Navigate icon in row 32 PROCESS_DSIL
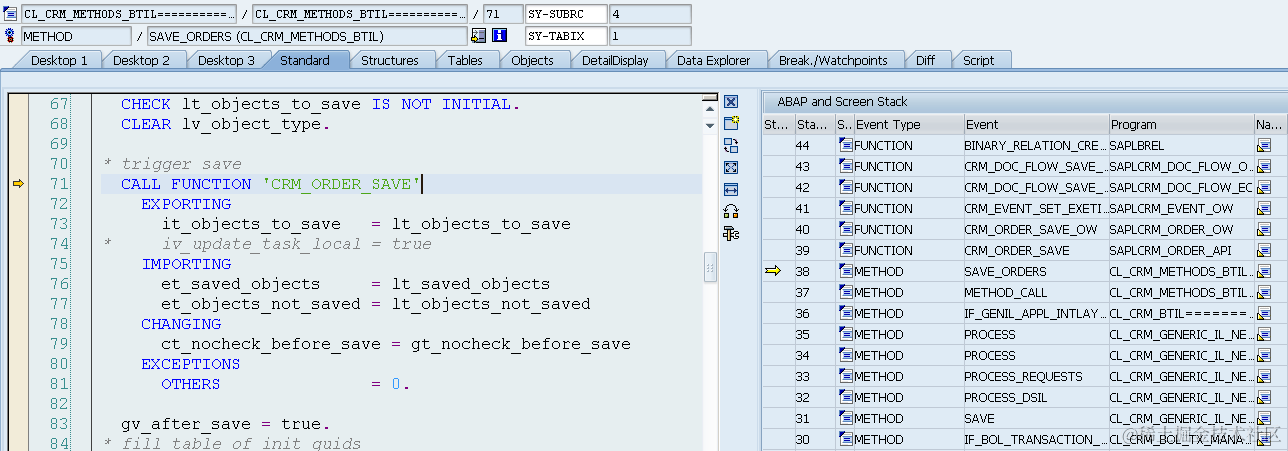This screenshot has height=451, width=1288. [x=1264, y=397]
